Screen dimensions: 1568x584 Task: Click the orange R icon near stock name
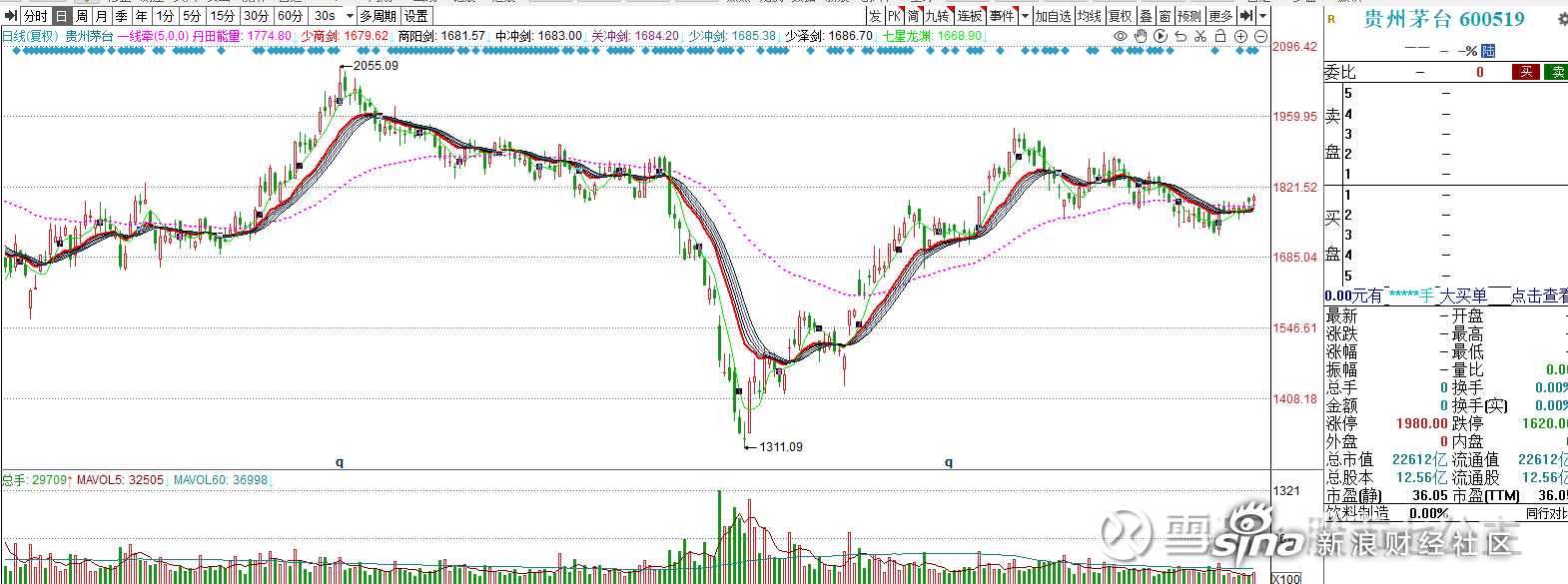1331,19
